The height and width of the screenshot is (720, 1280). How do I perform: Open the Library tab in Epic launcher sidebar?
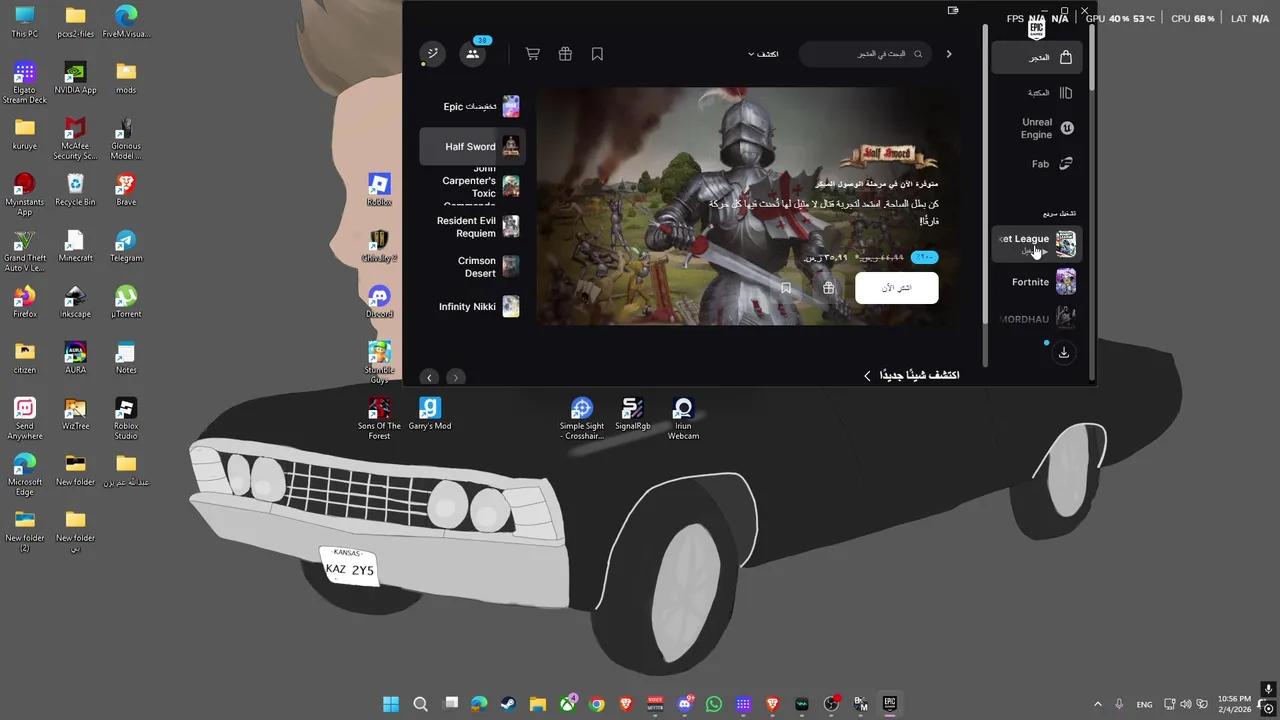coord(1036,93)
